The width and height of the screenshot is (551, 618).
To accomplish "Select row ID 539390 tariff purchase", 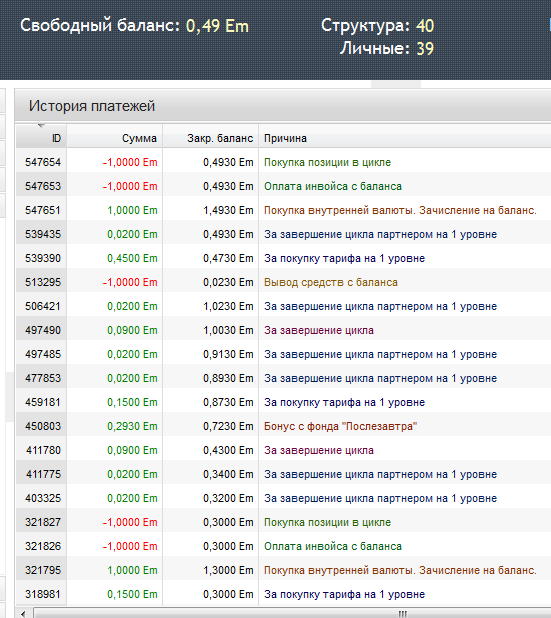I will [x=283, y=258].
